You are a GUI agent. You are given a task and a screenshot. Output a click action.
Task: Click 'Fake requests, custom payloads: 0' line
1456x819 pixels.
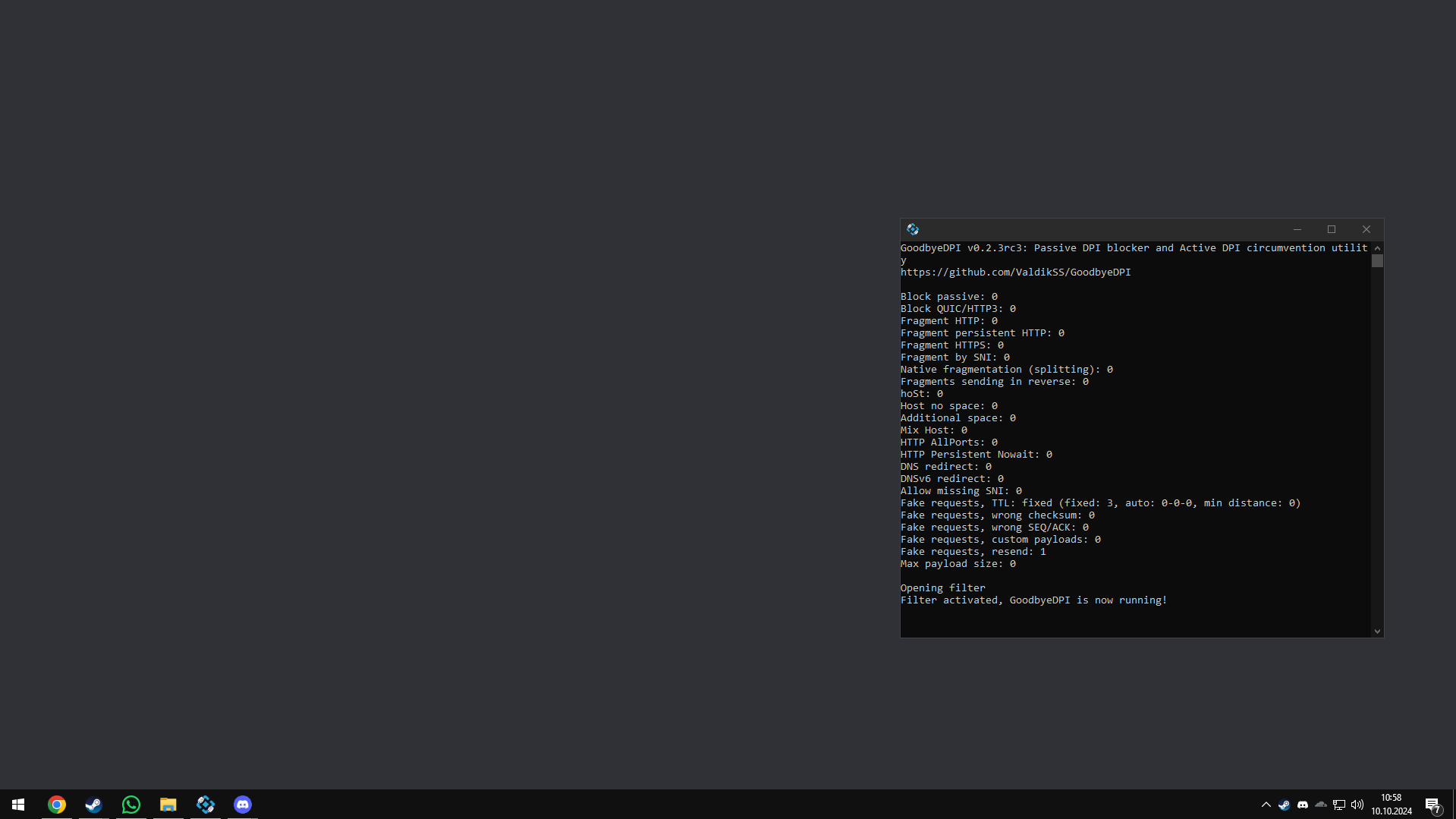point(1001,540)
